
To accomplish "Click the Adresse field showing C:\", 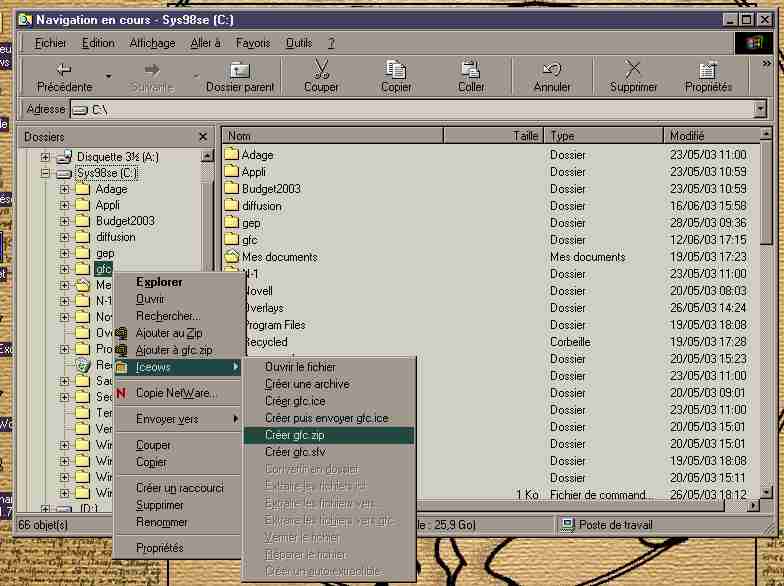I will [x=412, y=109].
